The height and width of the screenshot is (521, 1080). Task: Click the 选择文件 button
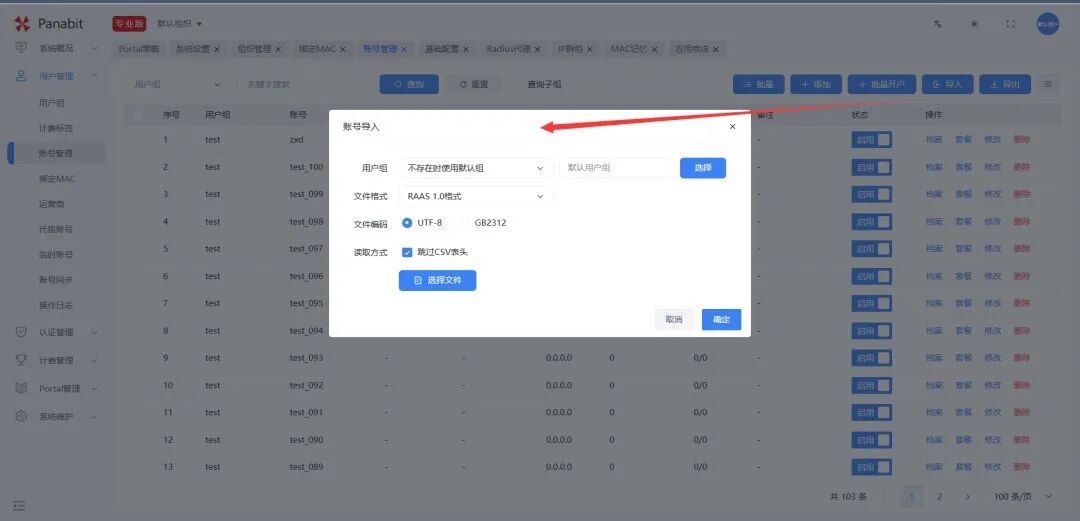437,280
